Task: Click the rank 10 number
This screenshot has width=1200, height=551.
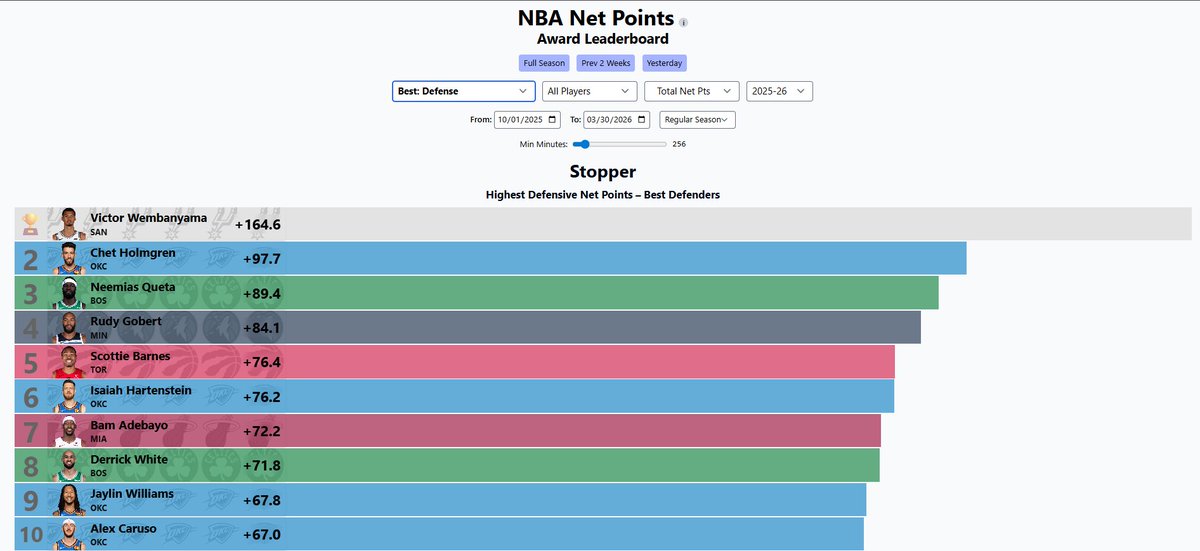Action: pyautogui.click(x=31, y=536)
